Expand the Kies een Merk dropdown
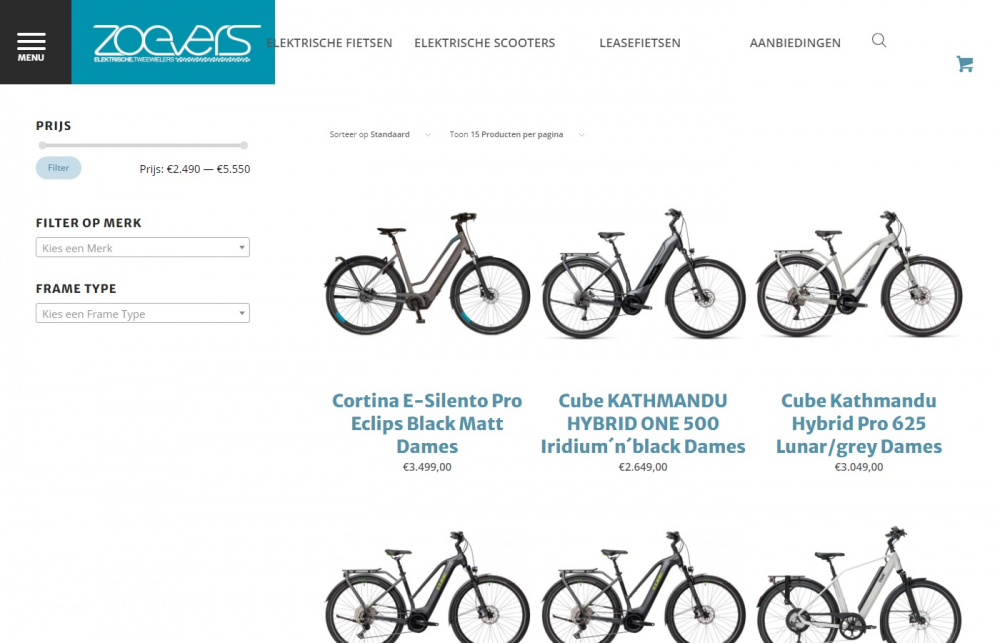Viewport: 1000px width, 643px height. pos(143,248)
